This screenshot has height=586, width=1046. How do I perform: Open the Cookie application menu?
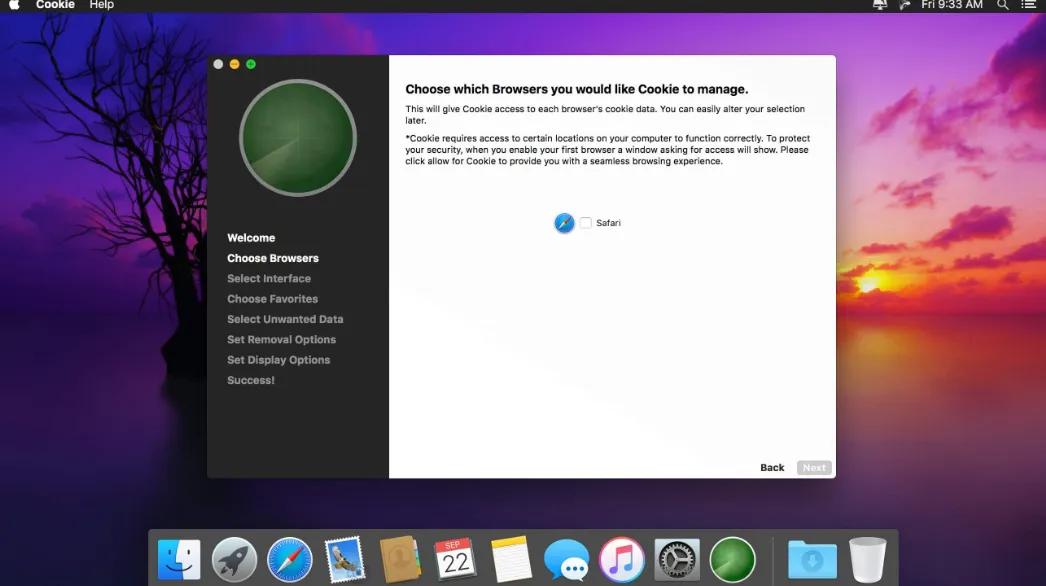pyautogui.click(x=55, y=5)
